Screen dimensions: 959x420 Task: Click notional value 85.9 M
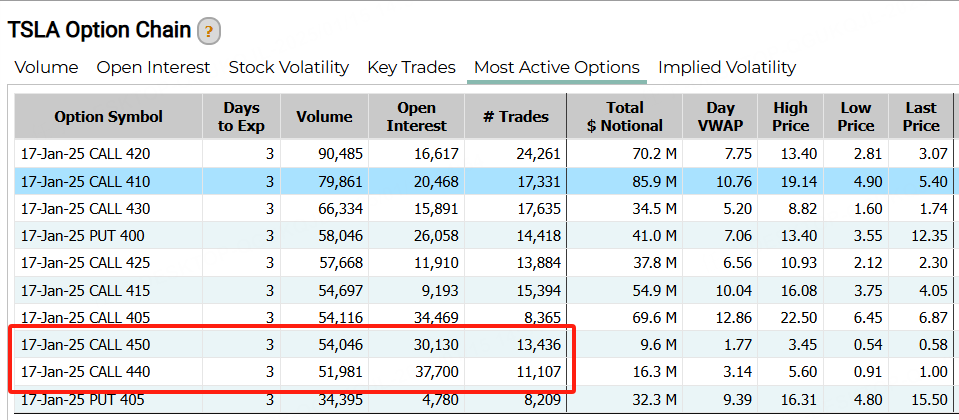pyautogui.click(x=652, y=182)
